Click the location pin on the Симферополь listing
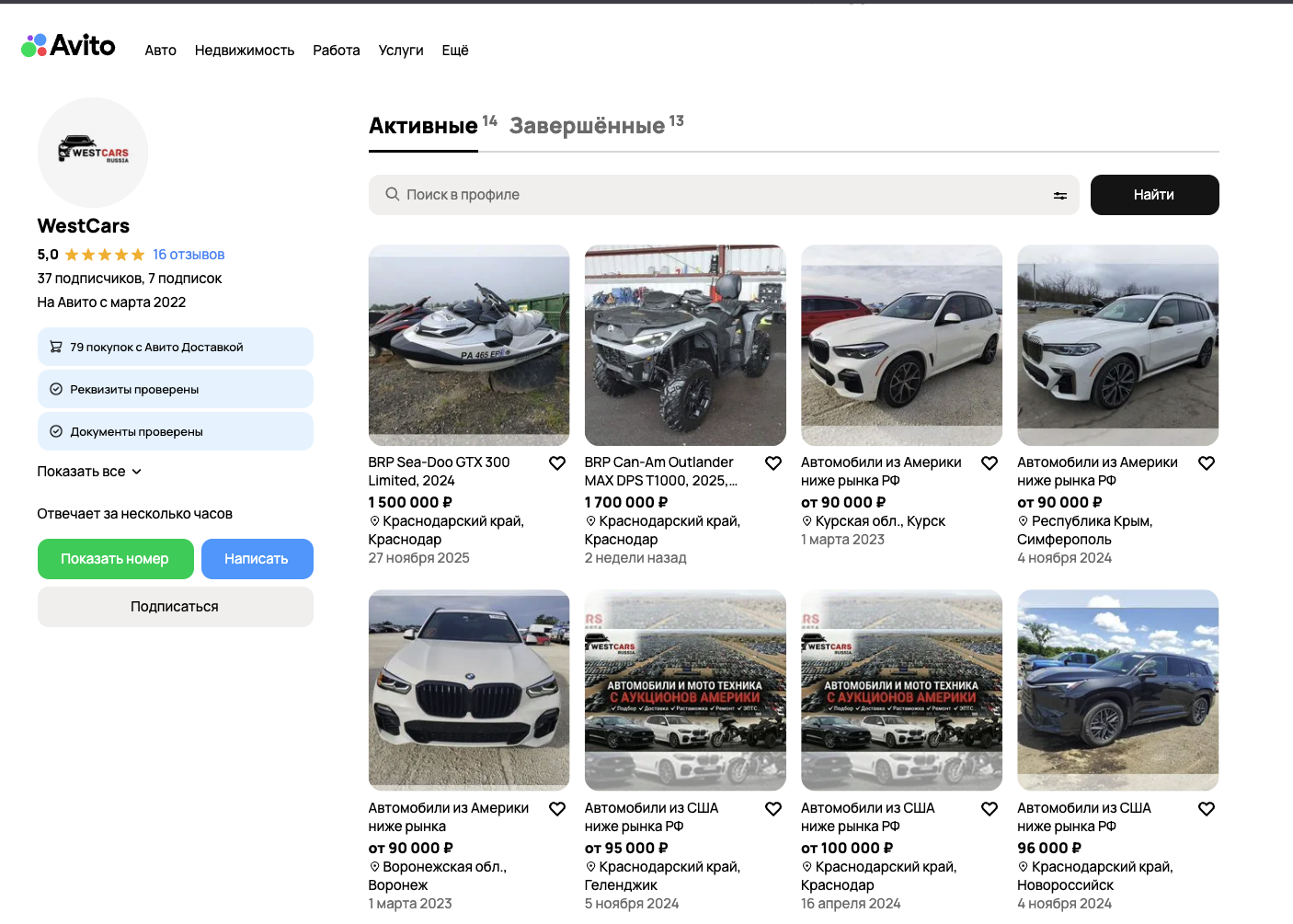 click(1022, 520)
